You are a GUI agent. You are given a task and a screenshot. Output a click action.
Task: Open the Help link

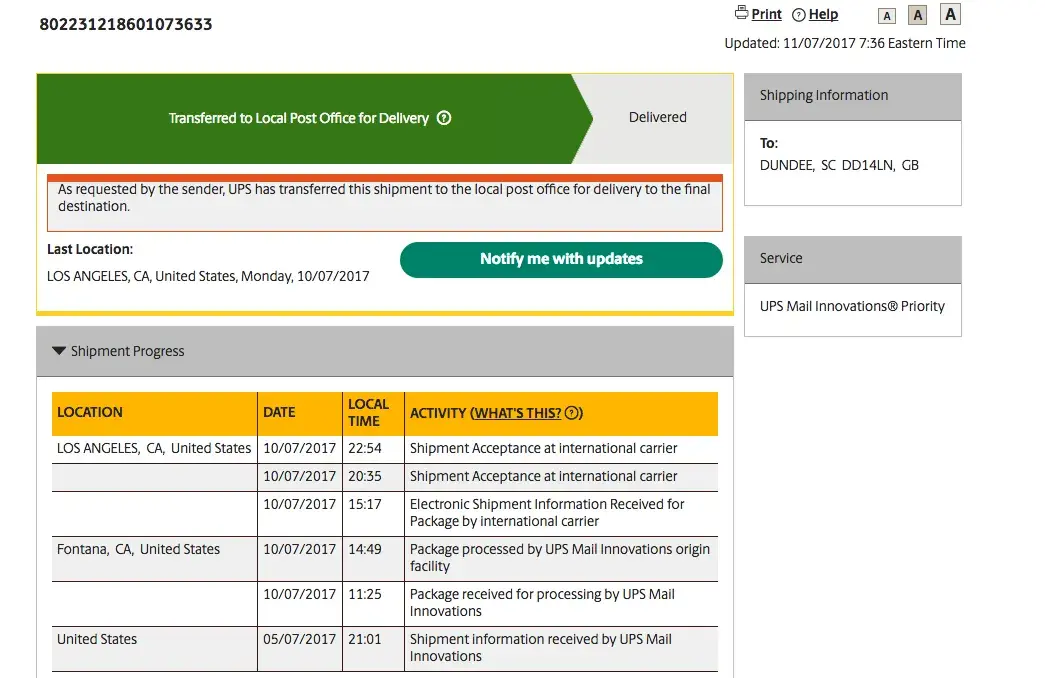[x=823, y=14]
